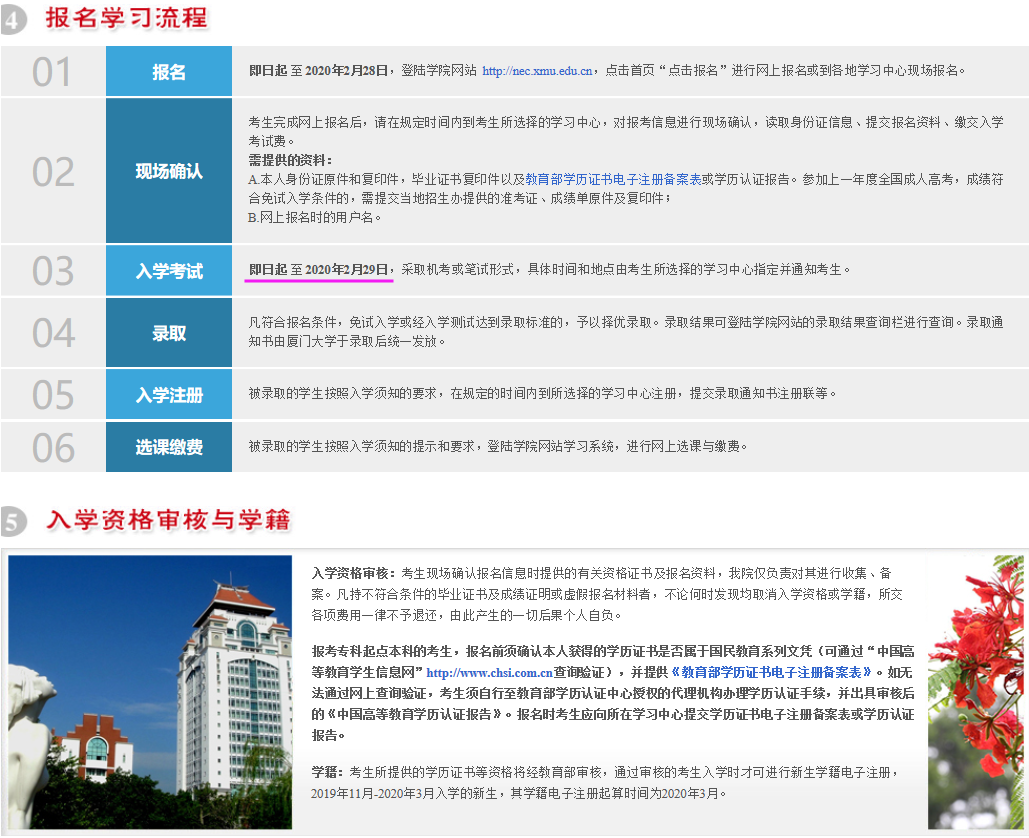Click the step number 04

coord(53,333)
